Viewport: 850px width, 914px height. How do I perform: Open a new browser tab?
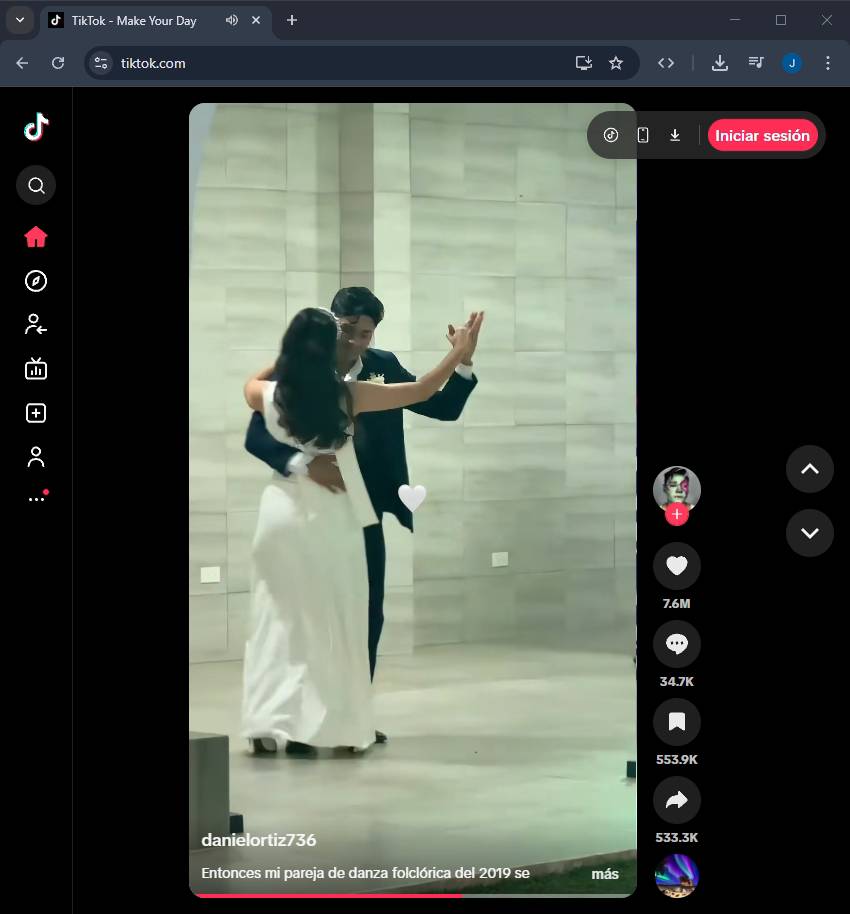pos(292,20)
